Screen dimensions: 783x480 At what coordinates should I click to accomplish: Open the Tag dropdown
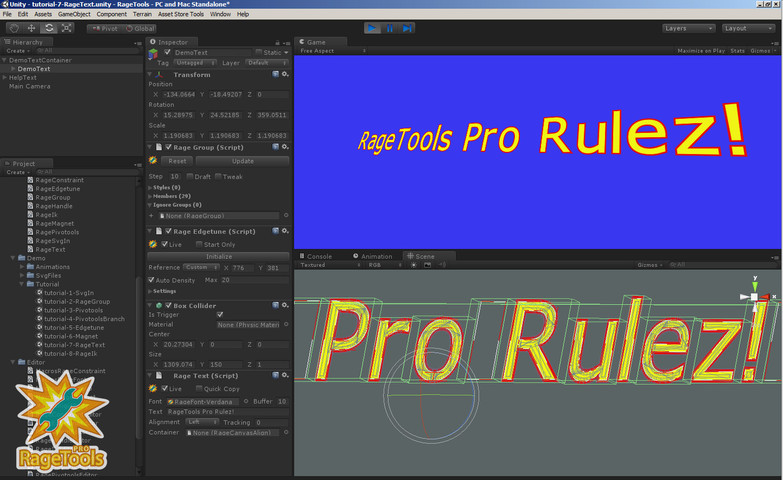click(x=195, y=63)
